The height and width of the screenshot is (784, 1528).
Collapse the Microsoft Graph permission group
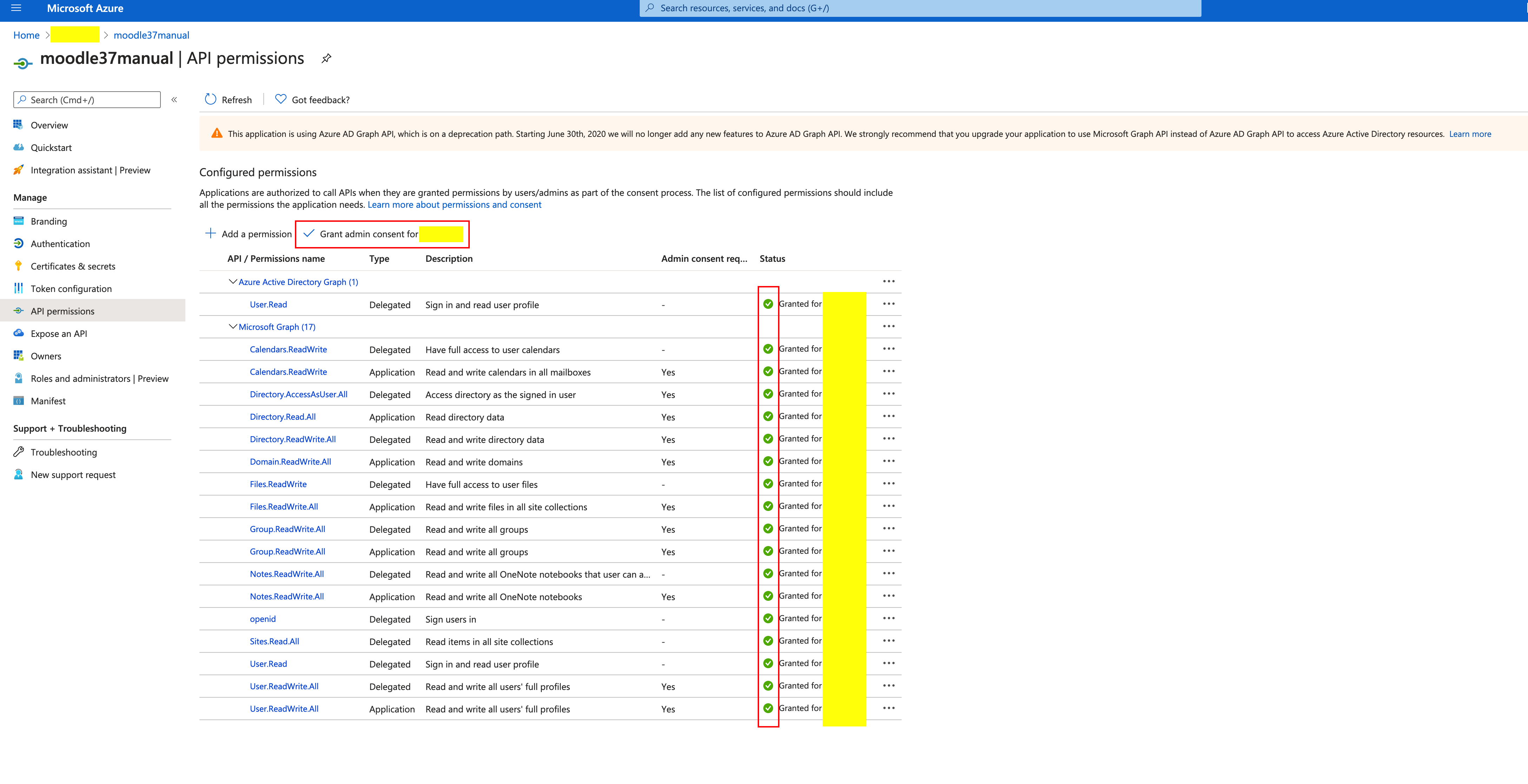click(232, 327)
